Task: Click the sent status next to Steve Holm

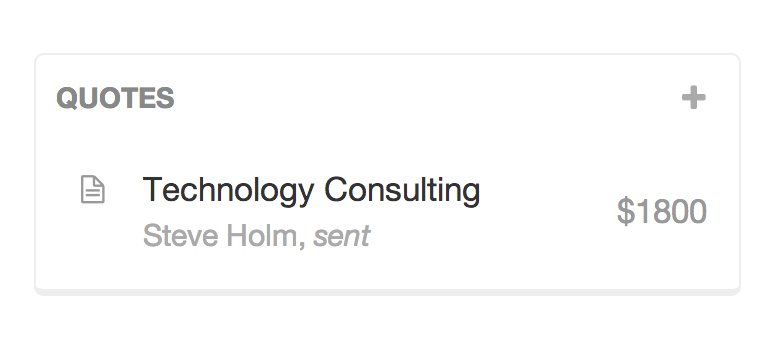Action: 342,236
